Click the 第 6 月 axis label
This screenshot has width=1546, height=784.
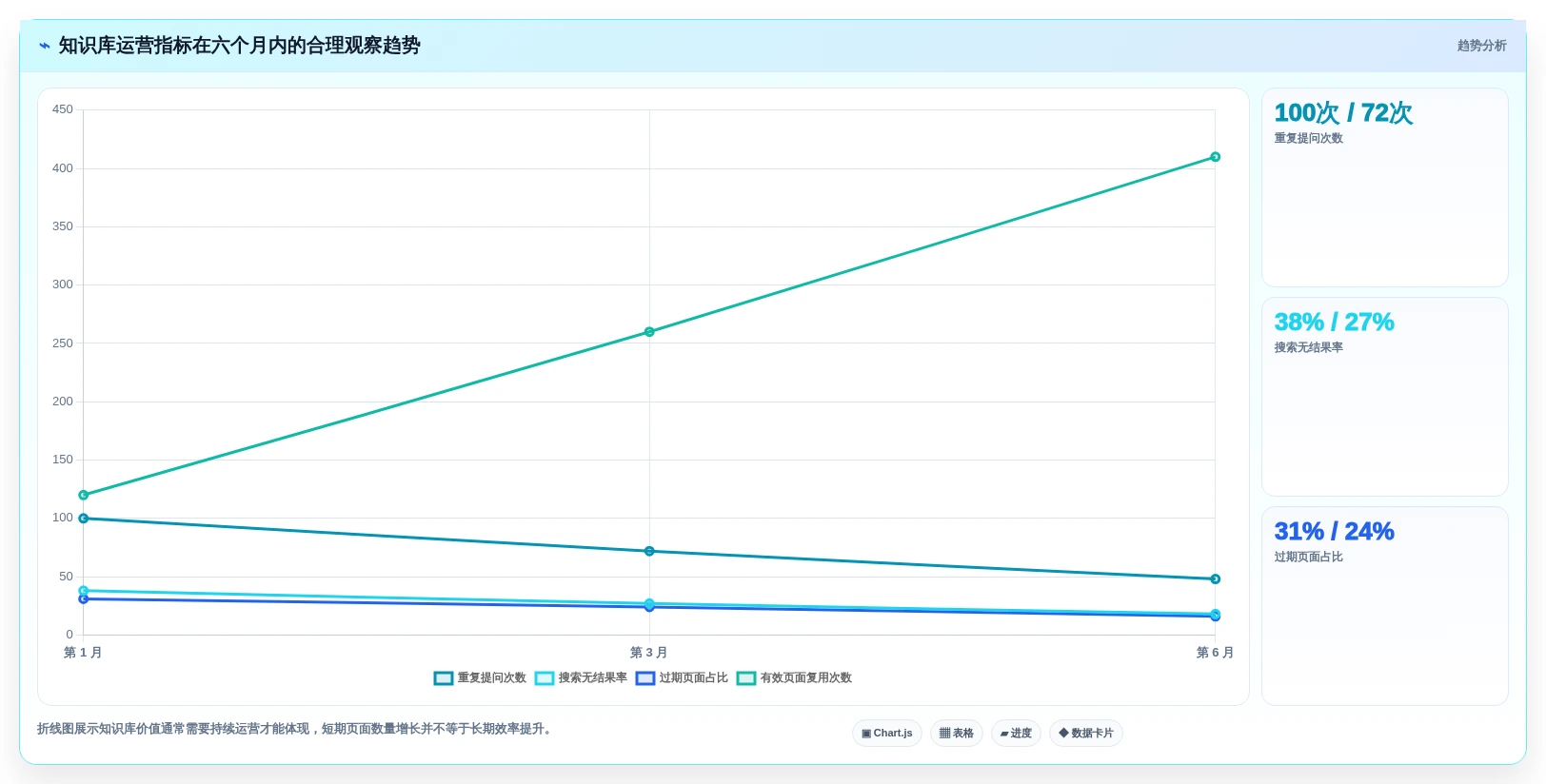tap(1215, 653)
